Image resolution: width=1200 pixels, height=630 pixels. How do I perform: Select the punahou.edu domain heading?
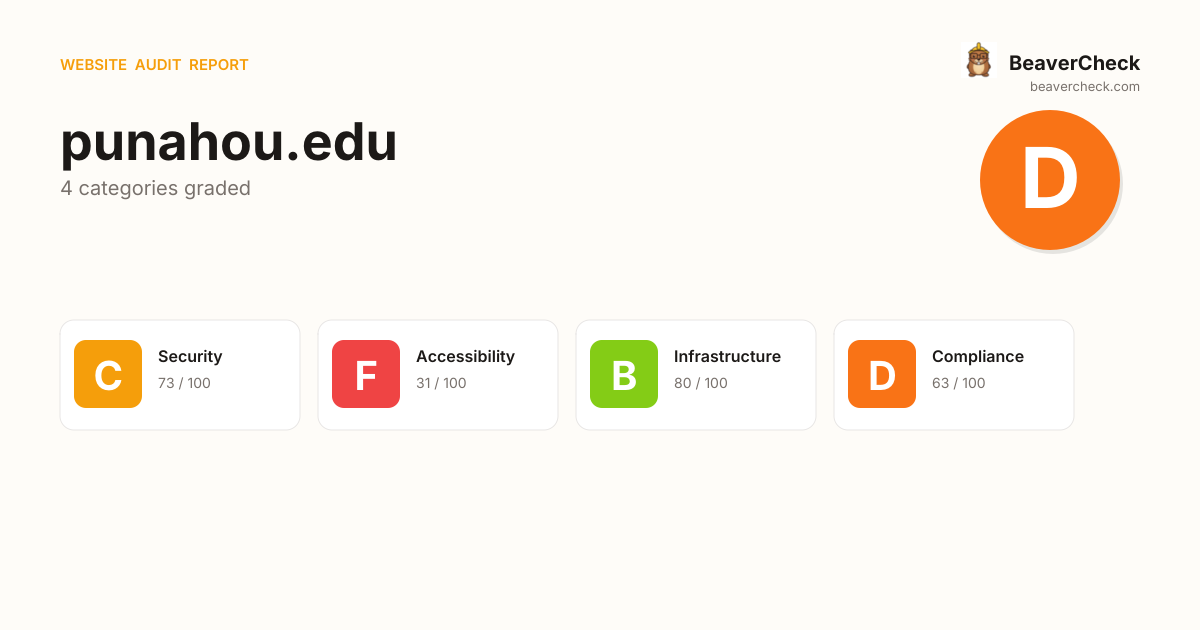229,142
